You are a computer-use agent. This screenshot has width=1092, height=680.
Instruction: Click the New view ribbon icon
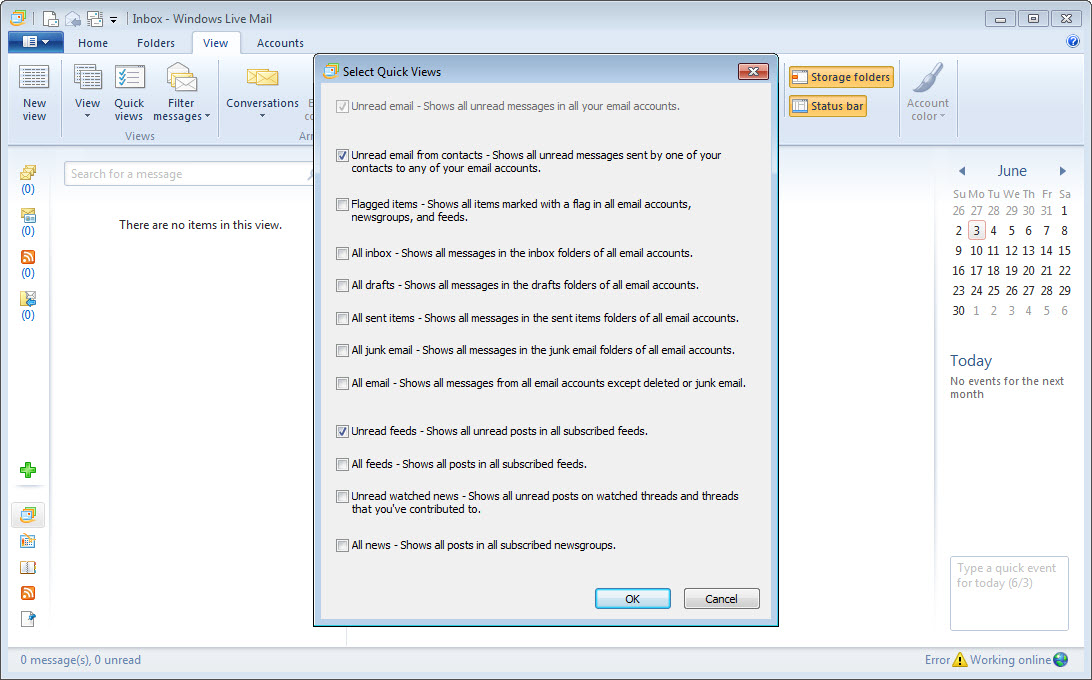pos(34,92)
